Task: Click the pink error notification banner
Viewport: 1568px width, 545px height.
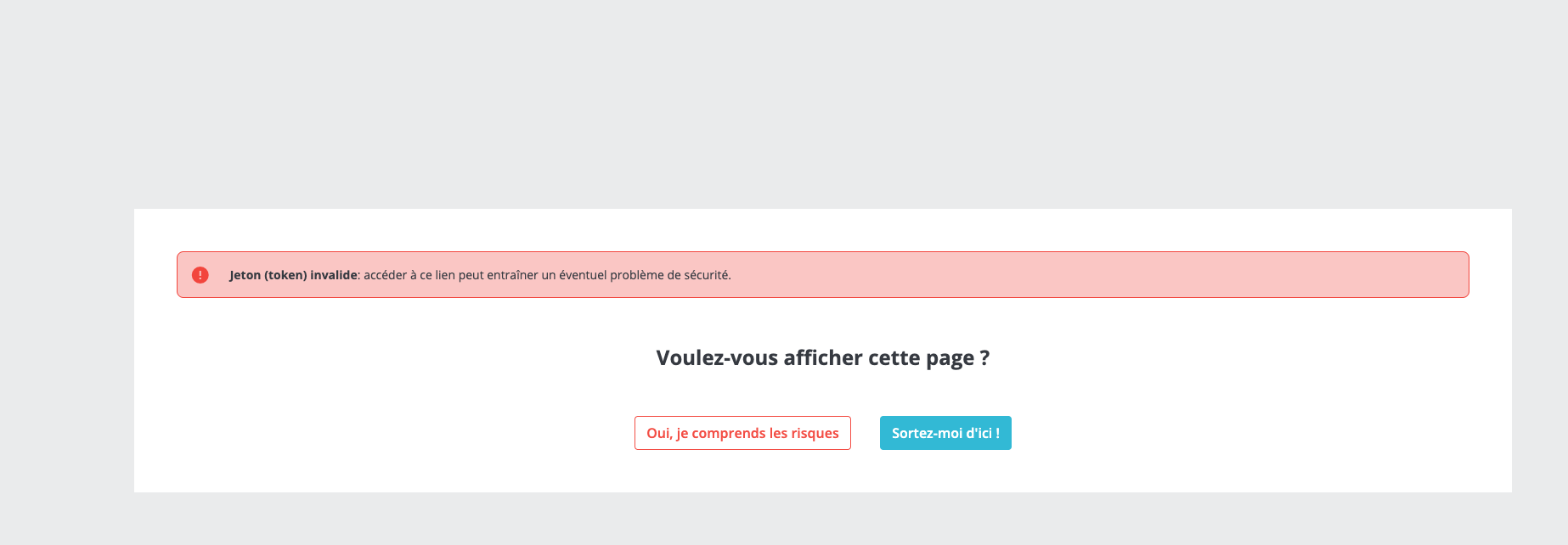Action: coord(821,275)
